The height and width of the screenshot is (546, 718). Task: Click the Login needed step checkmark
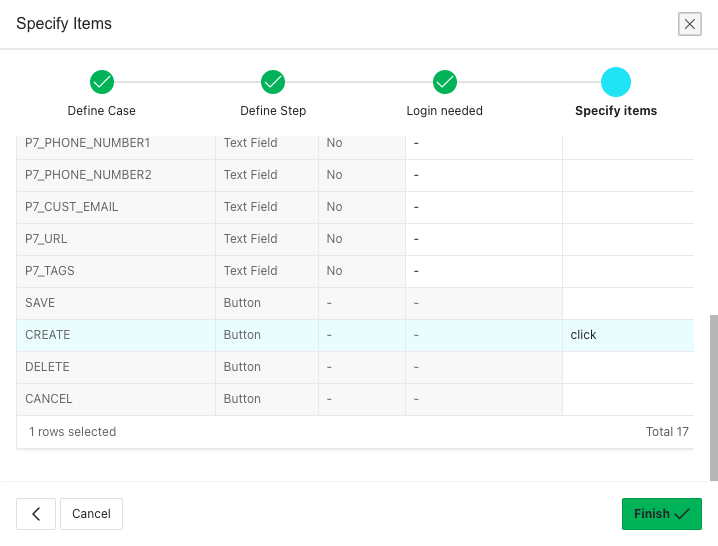tap(445, 82)
